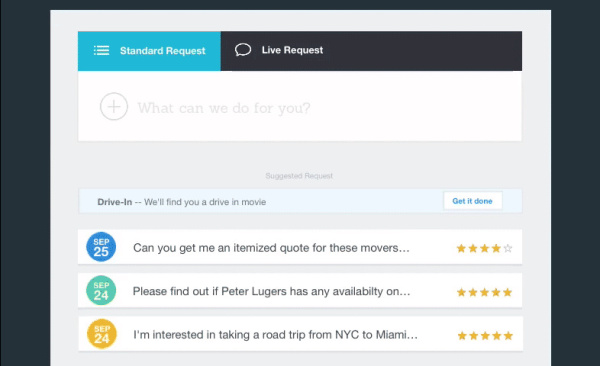Click the Suggested Request heading label
Viewport: 600px width, 366px height.
299,176
